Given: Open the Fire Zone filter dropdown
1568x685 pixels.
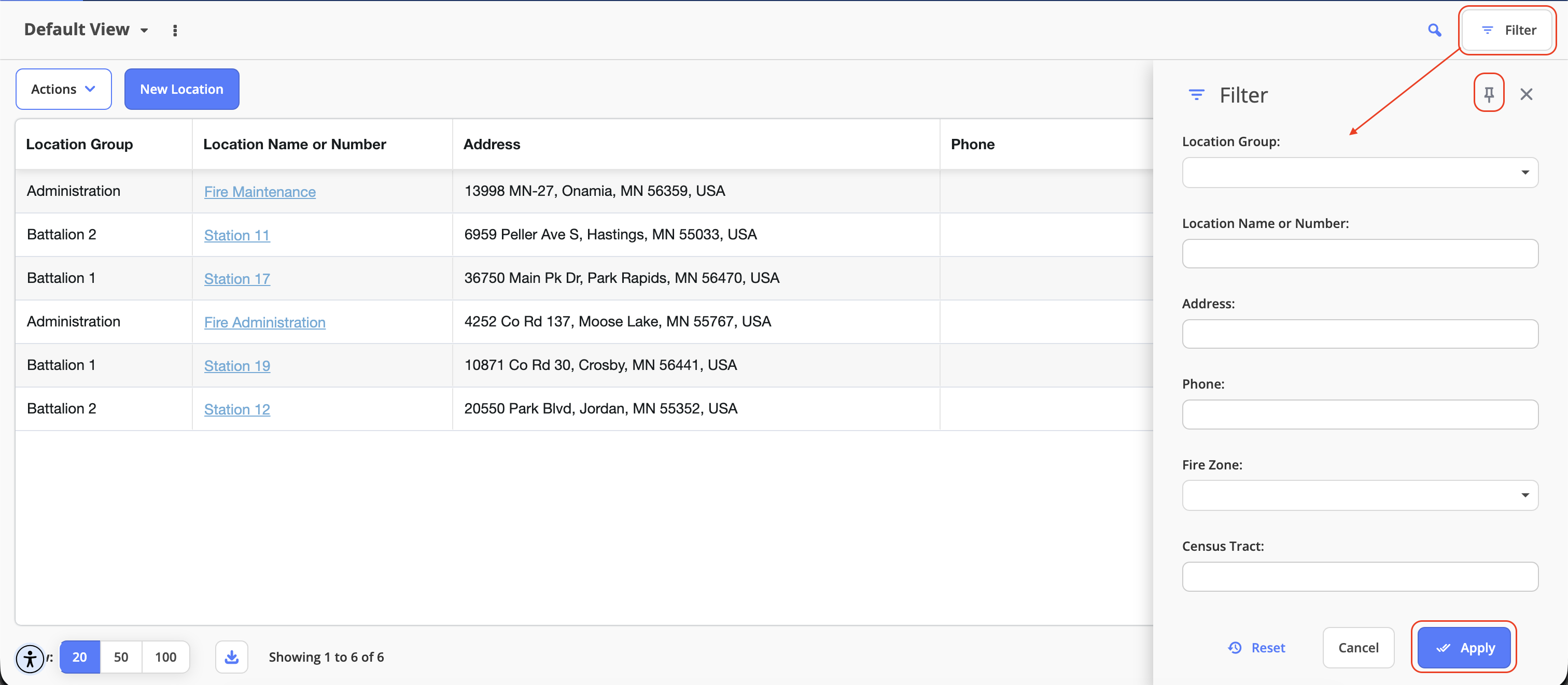Looking at the screenshot, I should tap(1360, 495).
